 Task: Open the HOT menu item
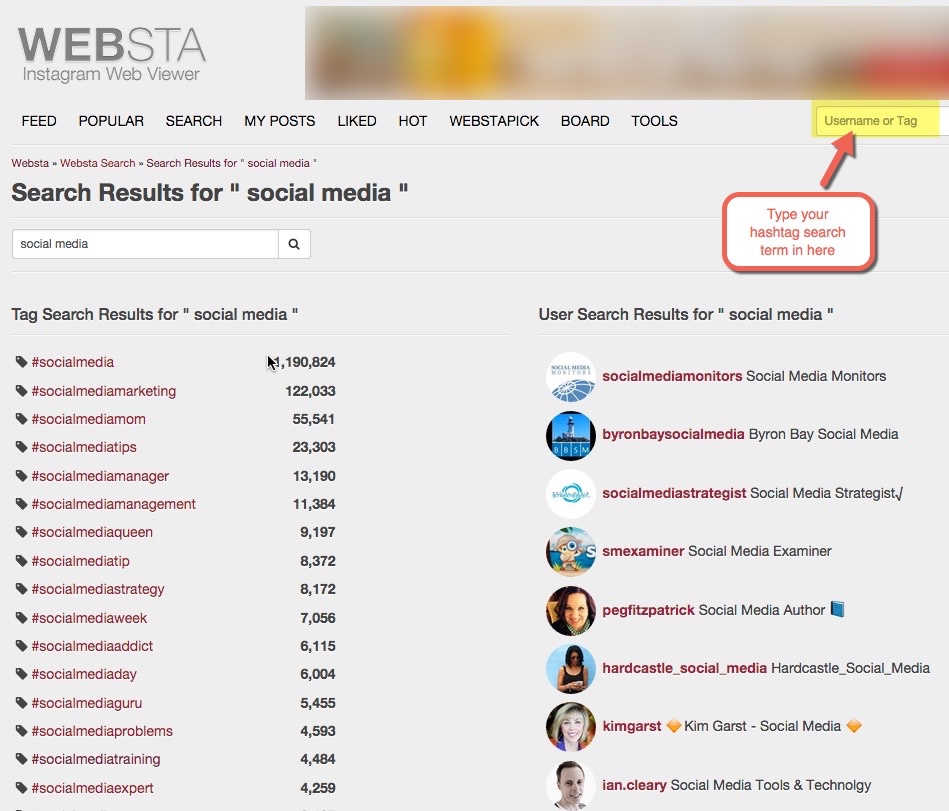pyautogui.click(x=413, y=121)
